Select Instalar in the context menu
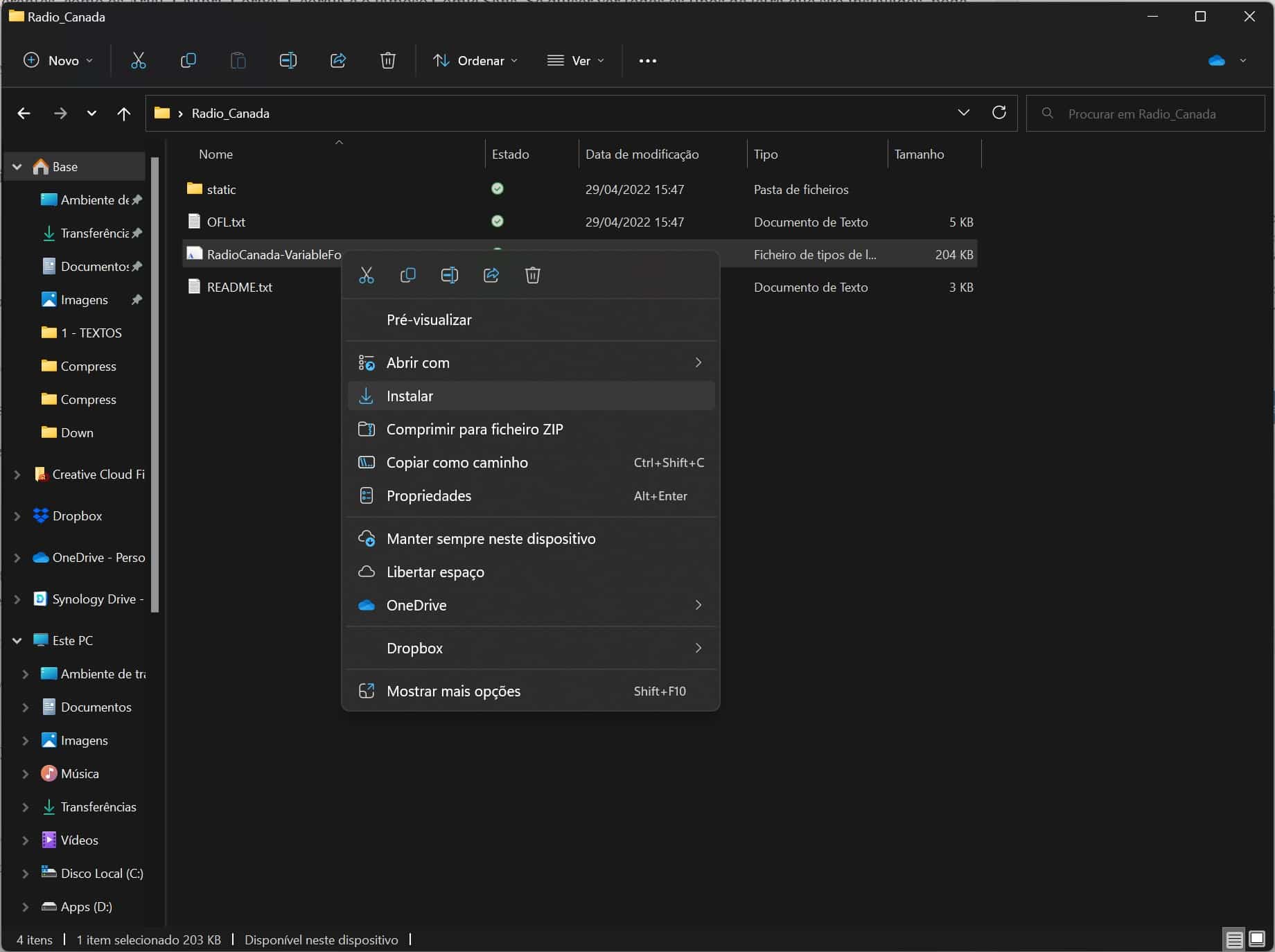Viewport: 1275px width, 952px height. [410, 396]
